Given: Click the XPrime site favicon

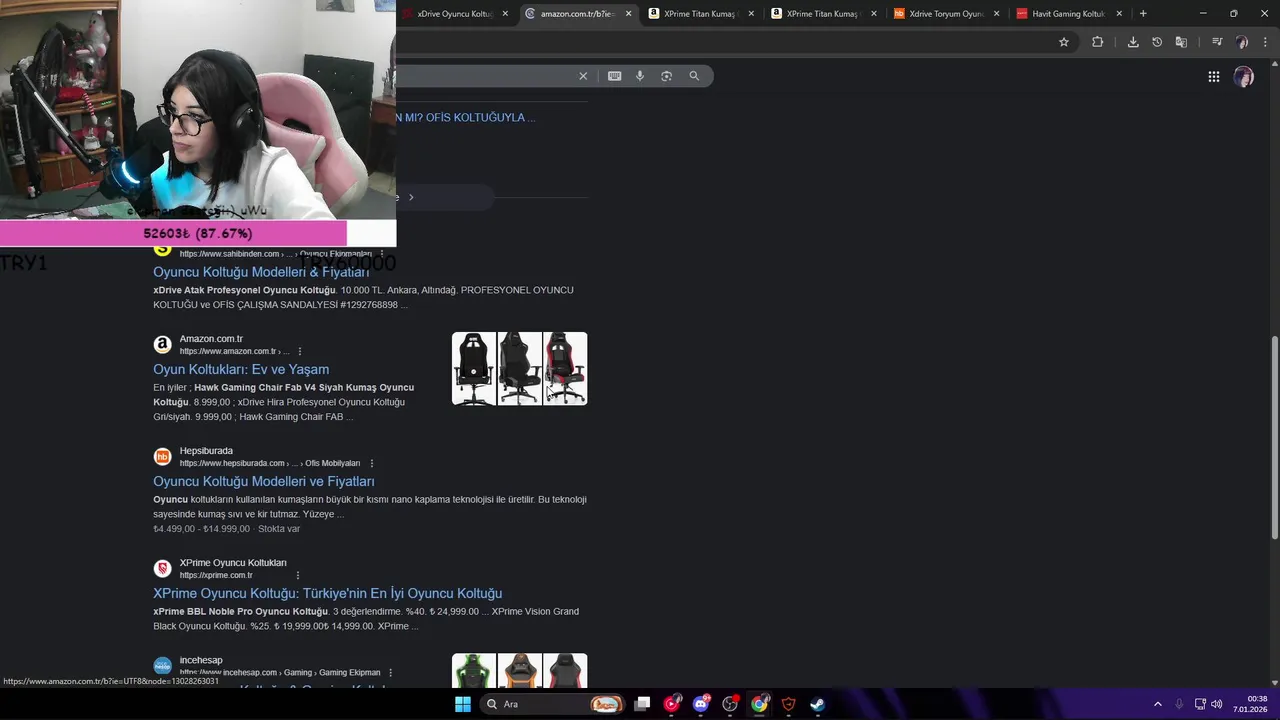Looking at the screenshot, I should [x=162, y=569].
